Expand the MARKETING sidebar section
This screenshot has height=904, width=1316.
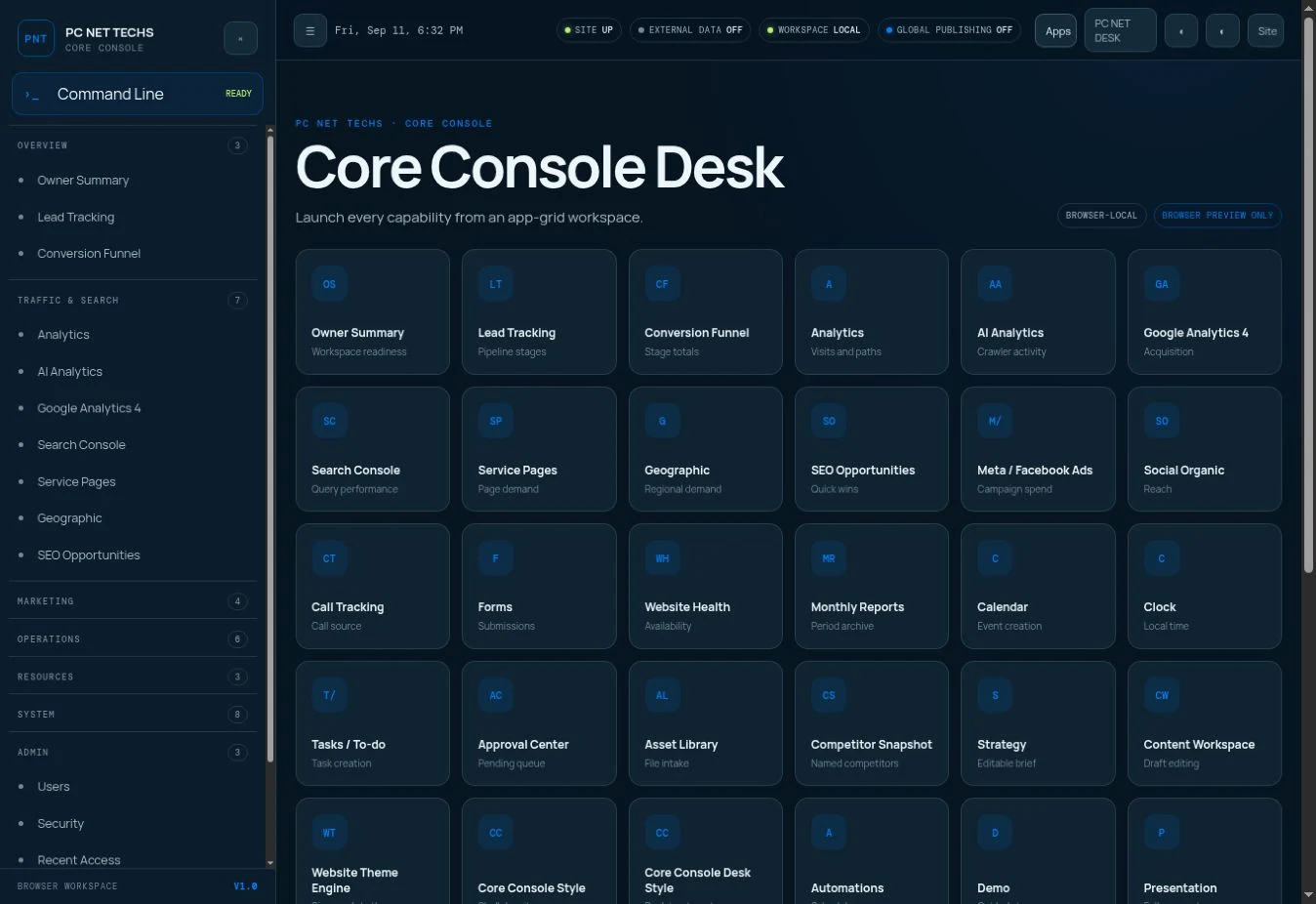(133, 601)
